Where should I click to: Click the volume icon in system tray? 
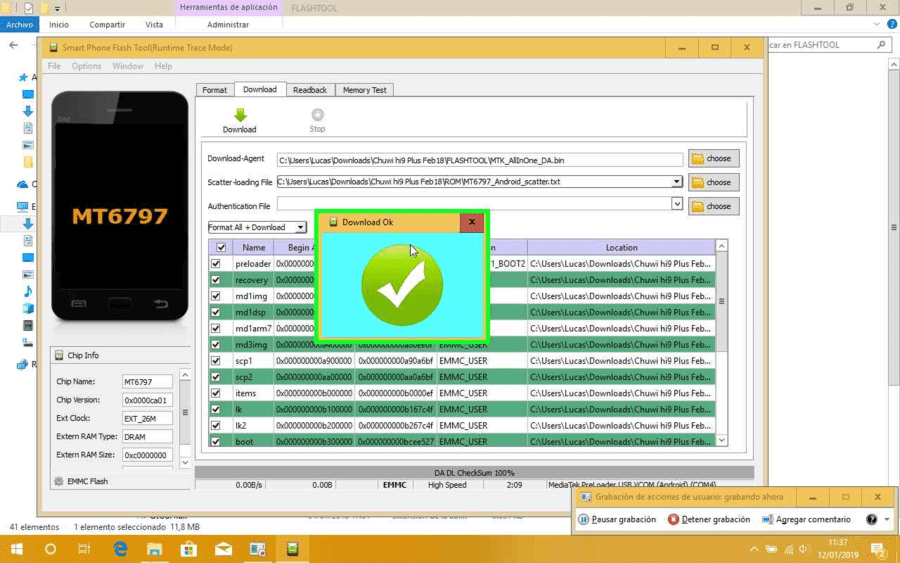[804, 549]
